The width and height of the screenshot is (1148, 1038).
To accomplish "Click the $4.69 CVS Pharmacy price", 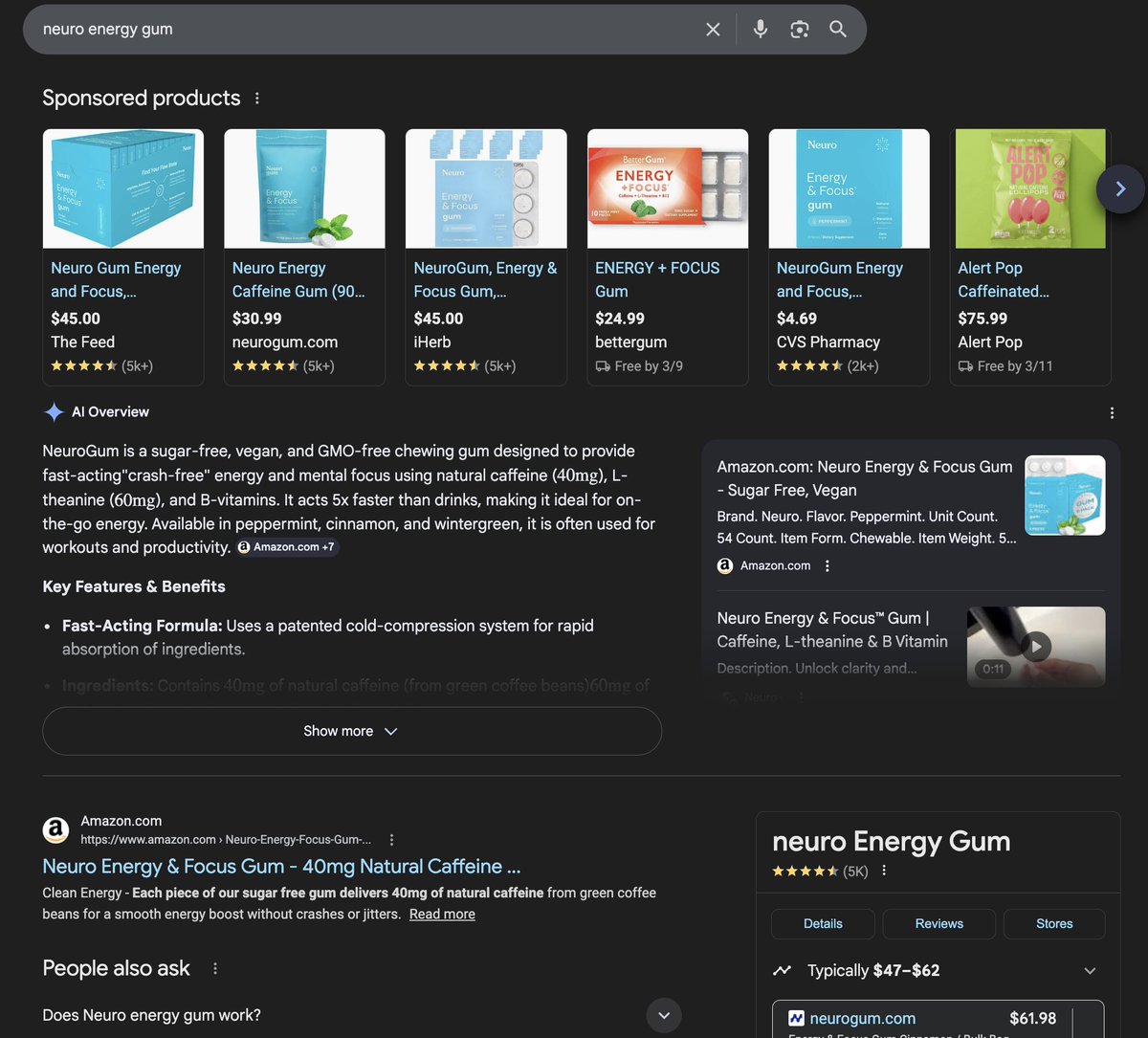I will (x=797, y=319).
